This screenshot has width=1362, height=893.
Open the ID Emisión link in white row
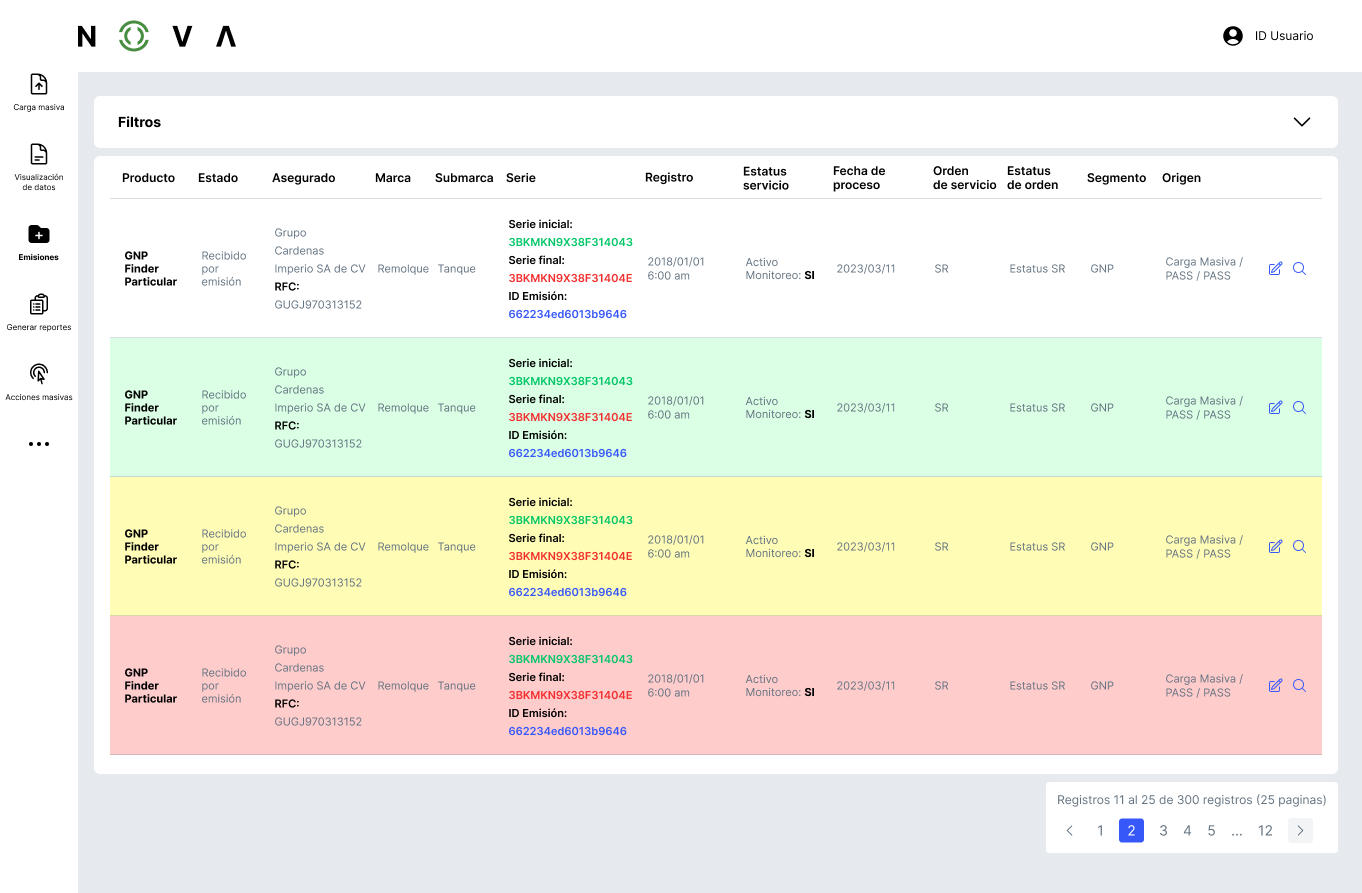click(567, 314)
